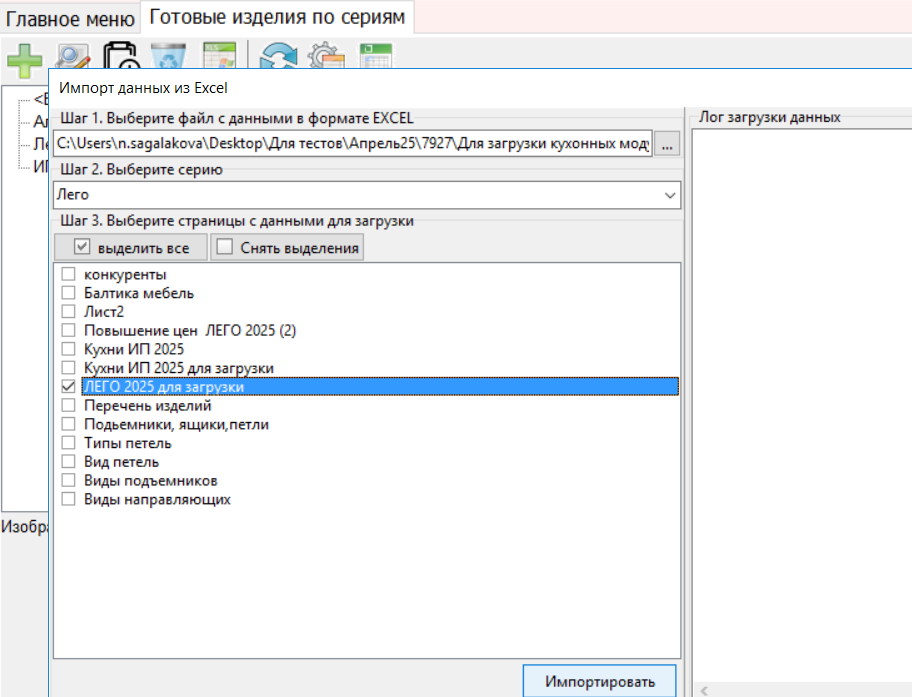Click the magnifier with pencil edit icon

[x=73, y=57]
